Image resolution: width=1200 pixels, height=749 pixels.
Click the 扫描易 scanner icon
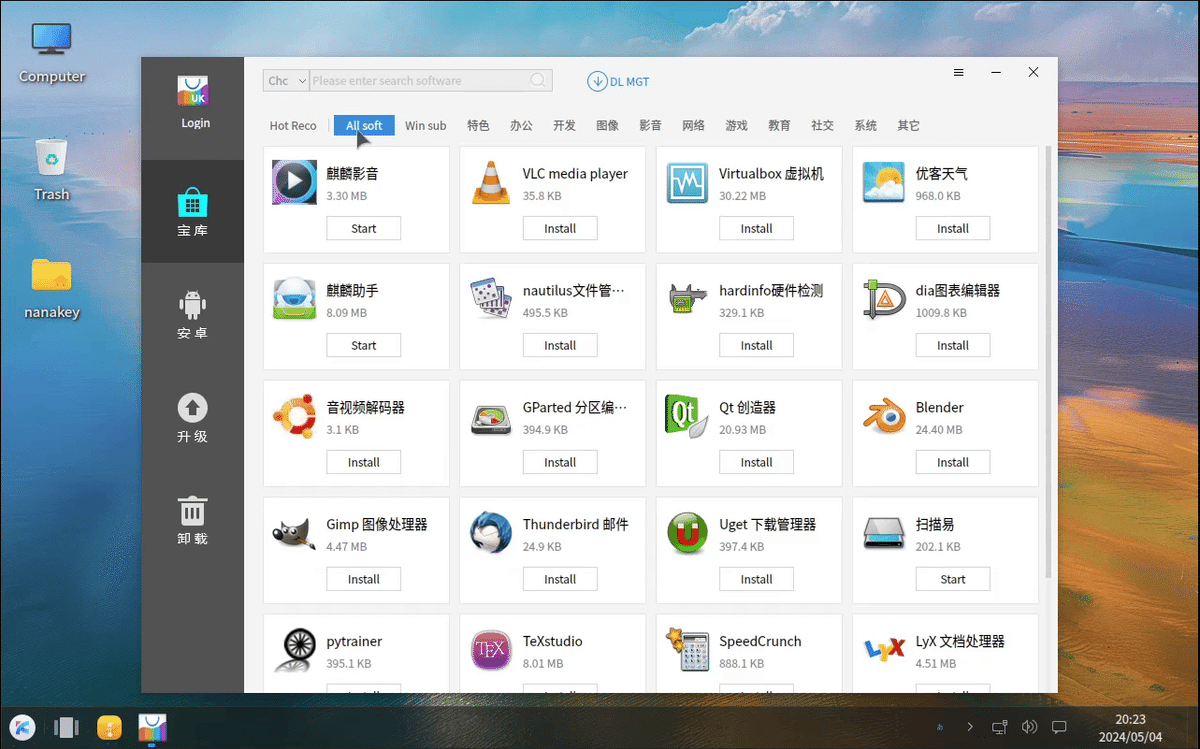(884, 533)
